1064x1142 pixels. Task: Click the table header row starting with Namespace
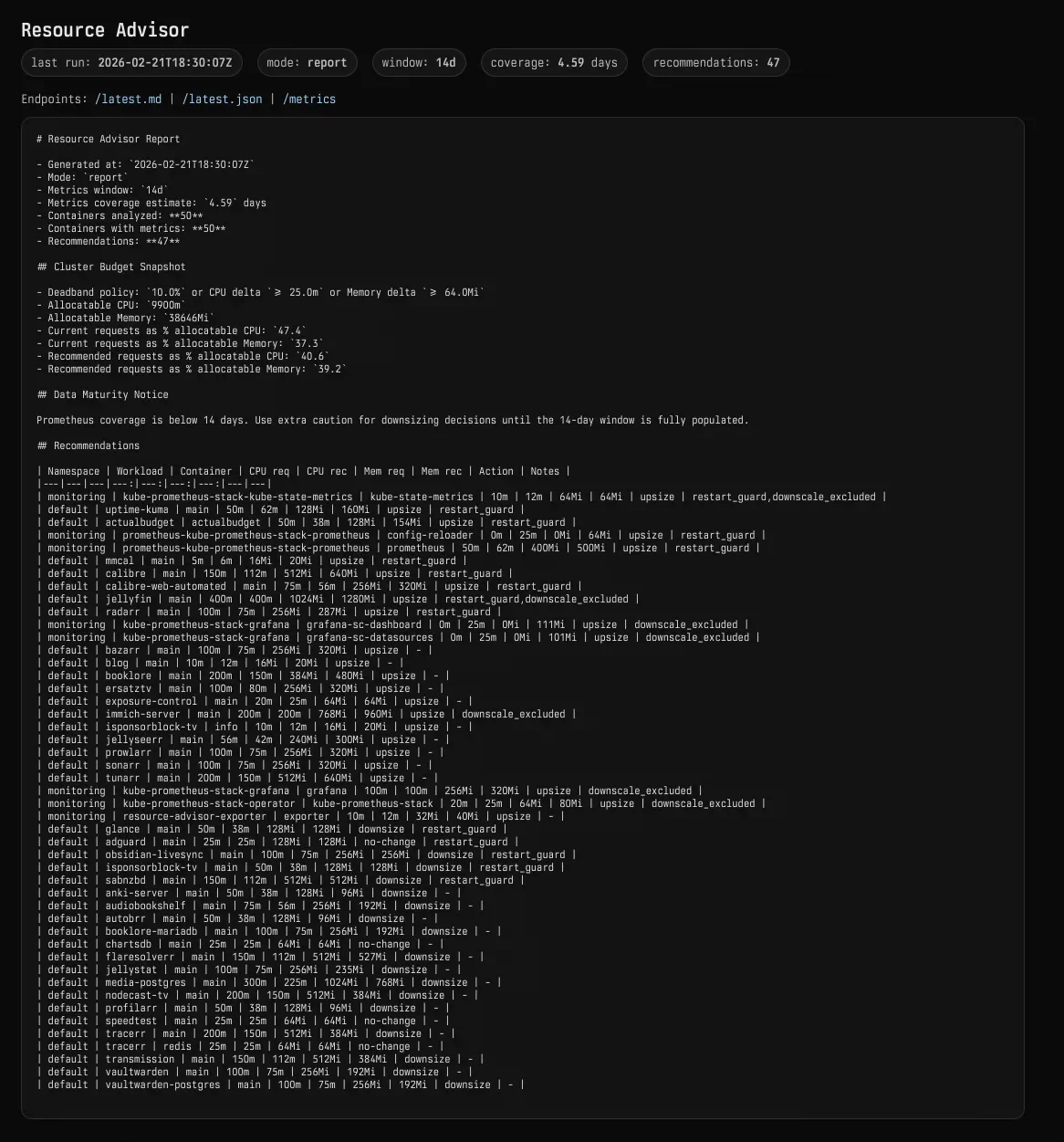point(303,471)
